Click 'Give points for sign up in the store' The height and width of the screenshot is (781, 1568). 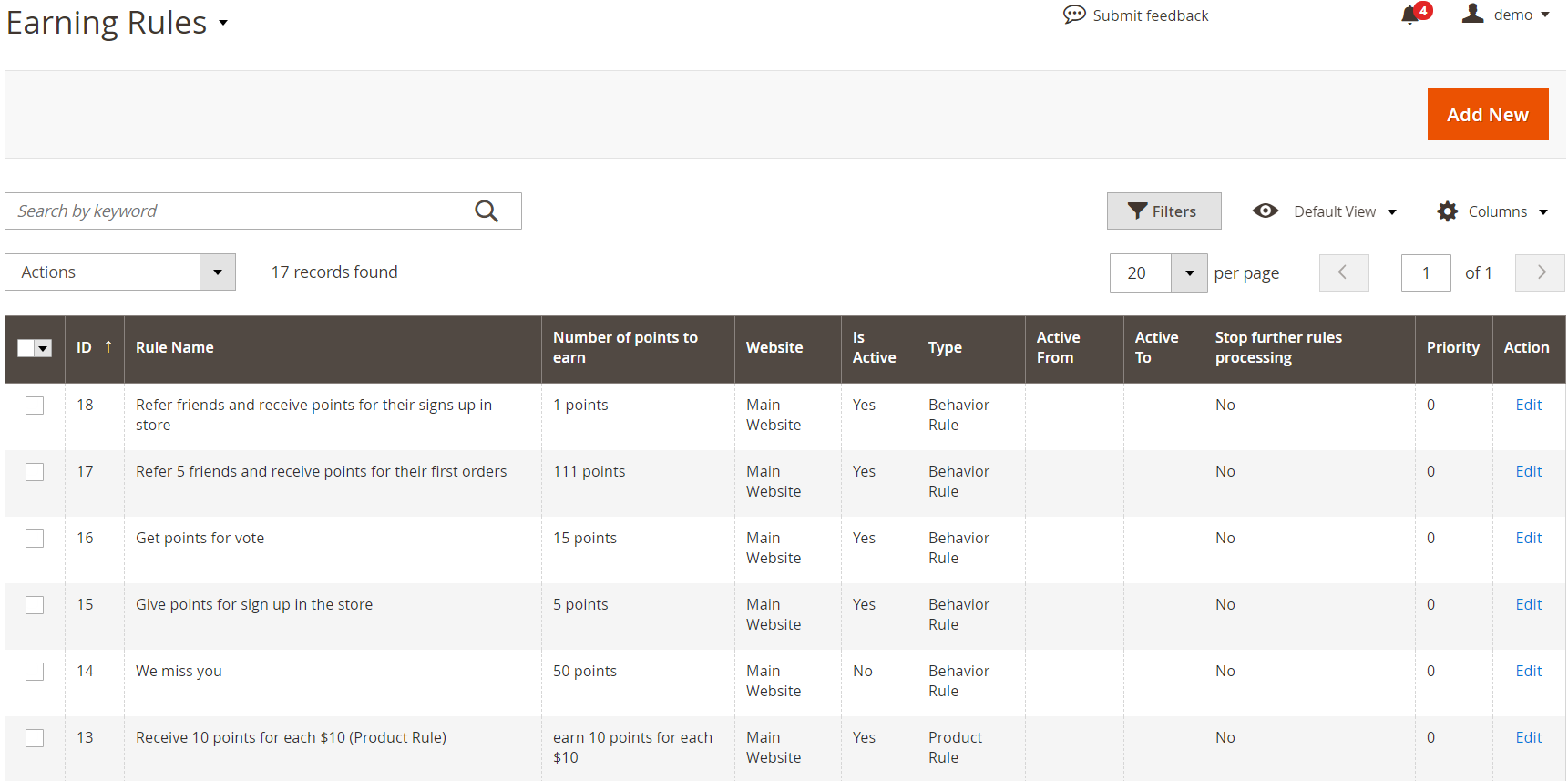coord(254,604)
